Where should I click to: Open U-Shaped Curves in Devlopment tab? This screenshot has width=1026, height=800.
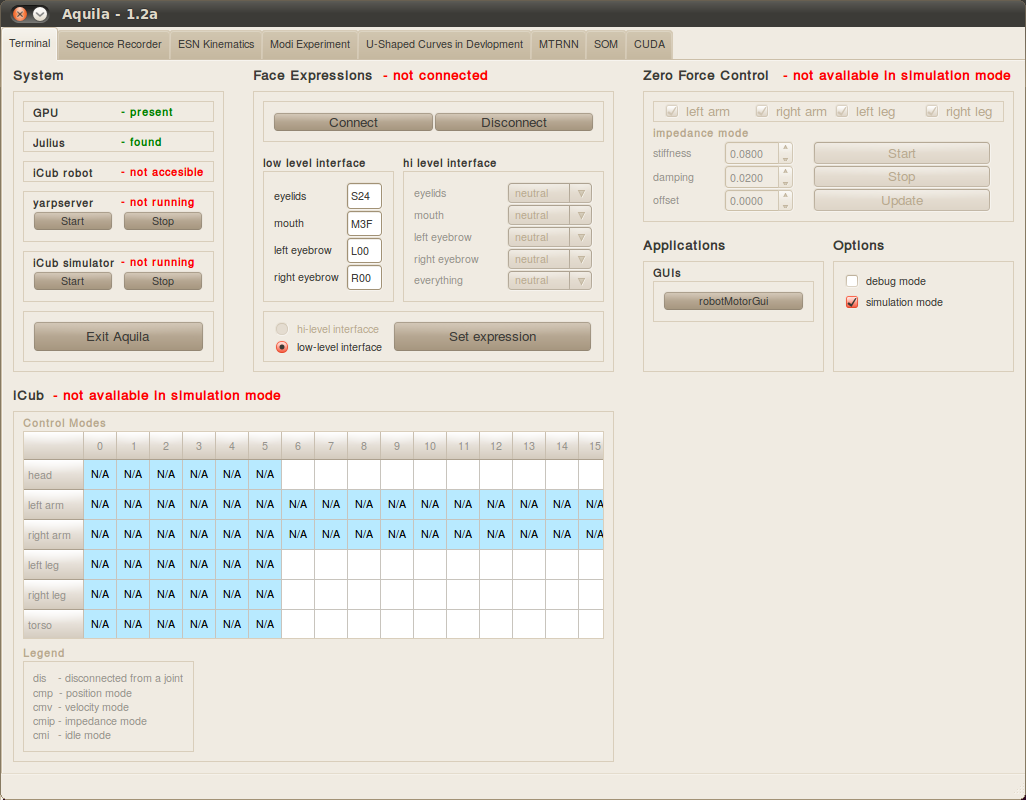(444, 44)
